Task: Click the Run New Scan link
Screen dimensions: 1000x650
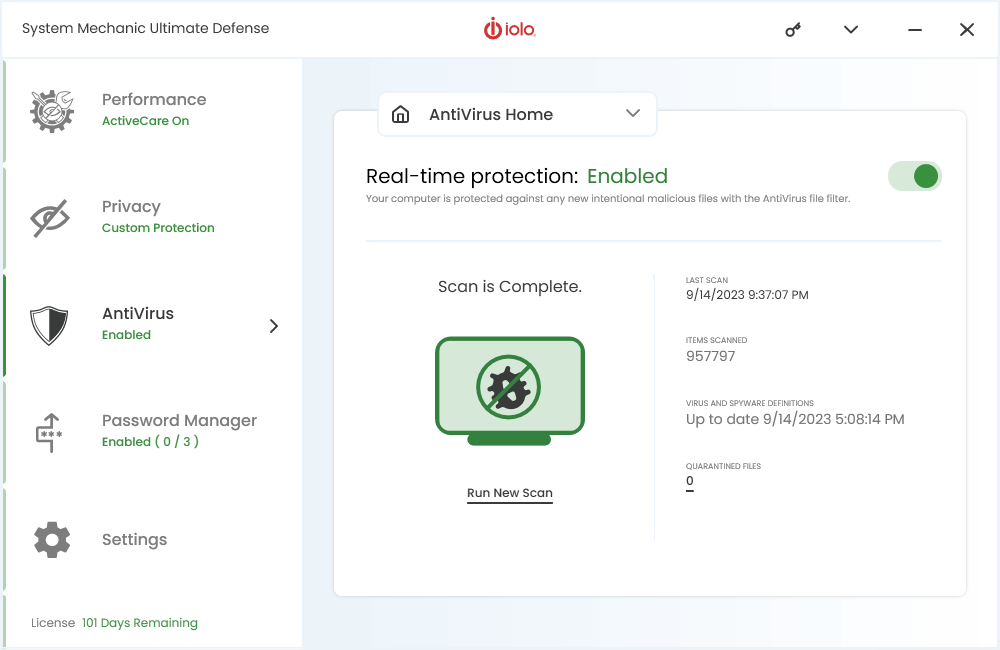Action: tap(509, 493)
